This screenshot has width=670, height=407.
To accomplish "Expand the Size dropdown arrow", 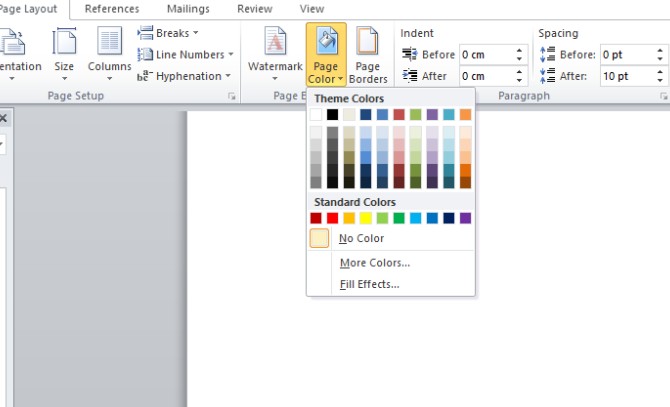I will 64,78.
